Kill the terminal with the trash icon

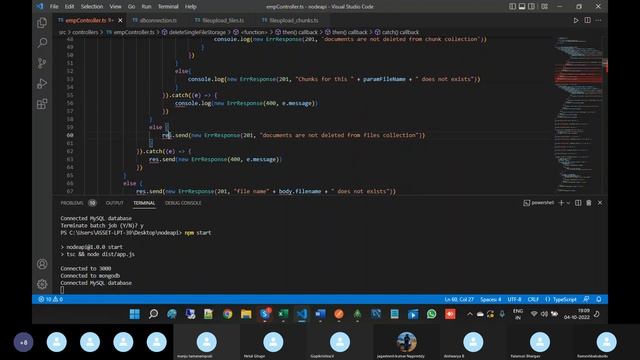point(589,203)
